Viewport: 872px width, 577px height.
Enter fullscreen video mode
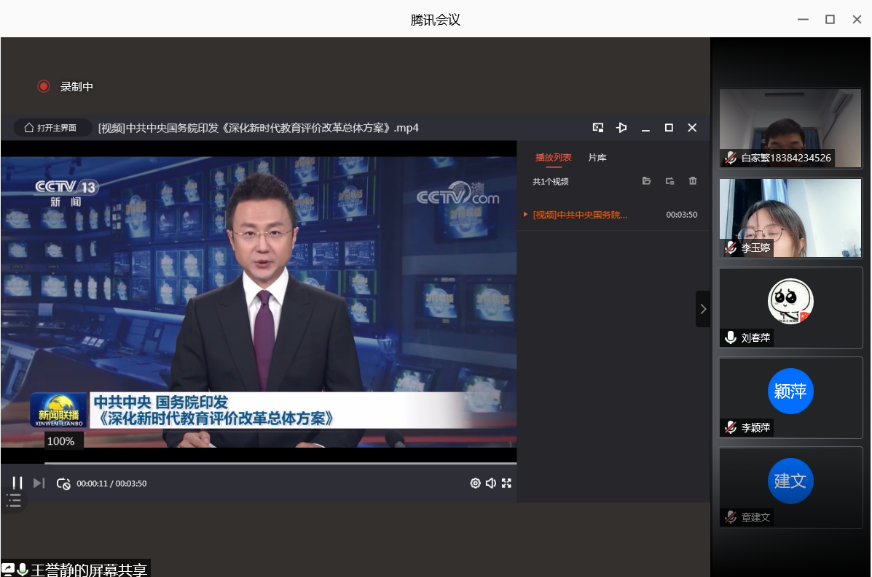507,483
